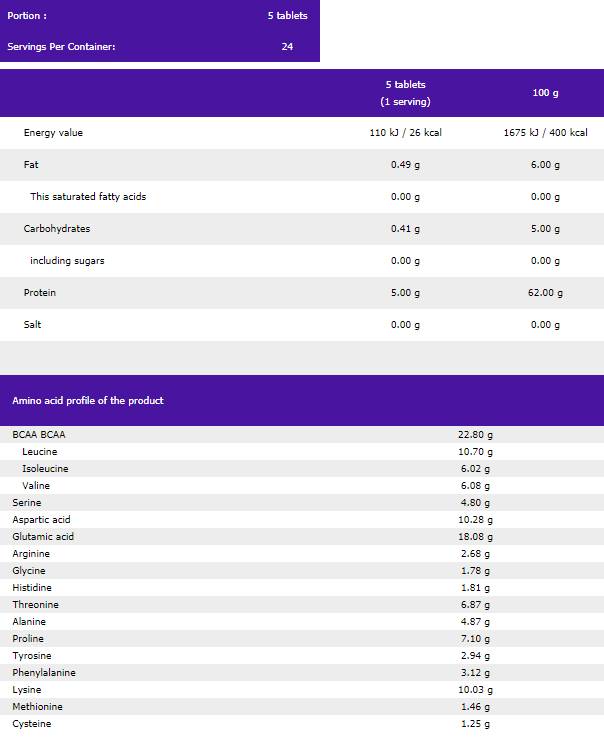
Task: Click the 'BCAA BCAA' row label
Action: pyautogui.click(x=39, y=435)
